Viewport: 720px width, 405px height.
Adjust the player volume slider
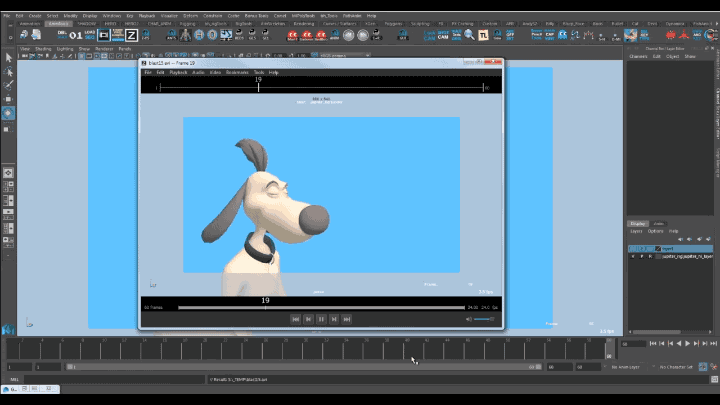pos(484,319)
